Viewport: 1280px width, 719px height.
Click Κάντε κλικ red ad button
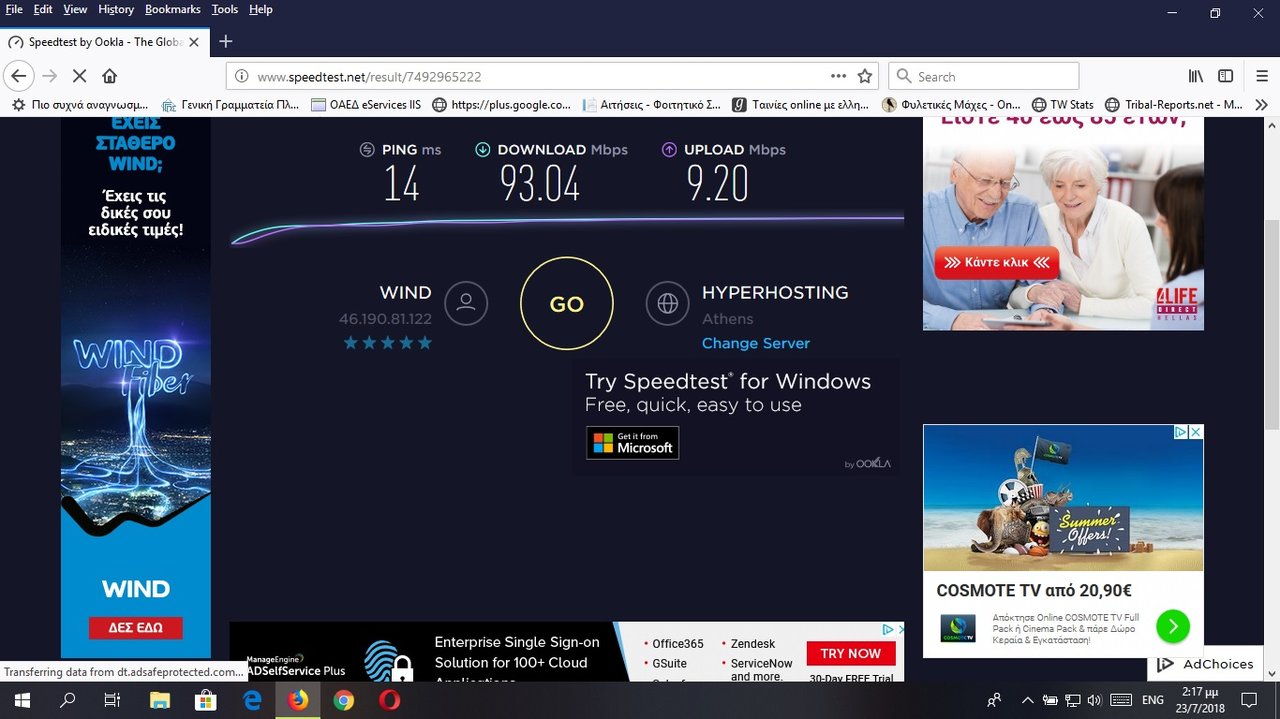[x=996, y=263]
